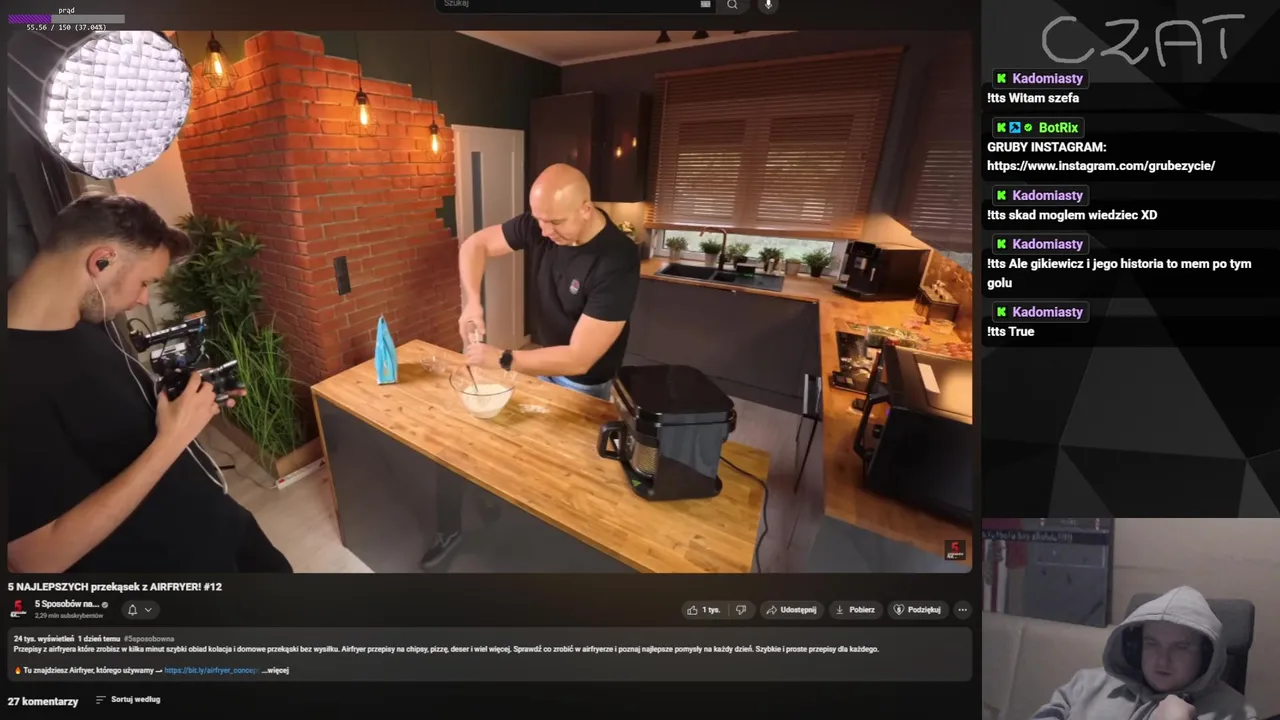Expand the description with ...więcej

(275, 670)
